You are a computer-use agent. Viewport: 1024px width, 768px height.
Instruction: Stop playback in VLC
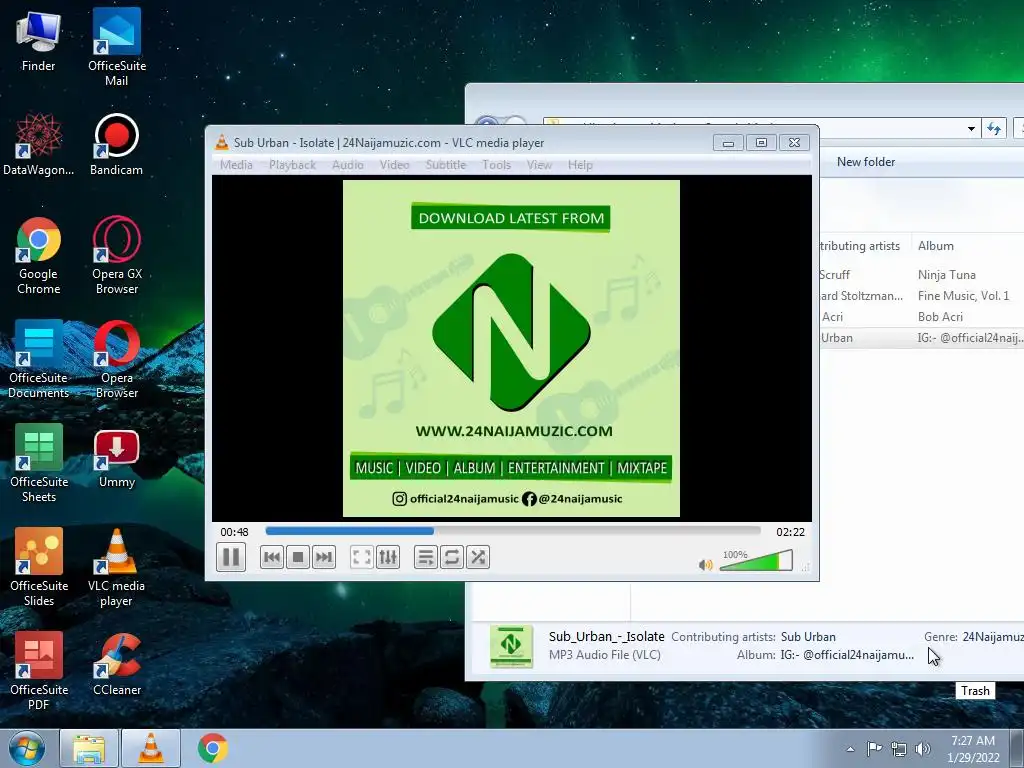tap(298, 557)
